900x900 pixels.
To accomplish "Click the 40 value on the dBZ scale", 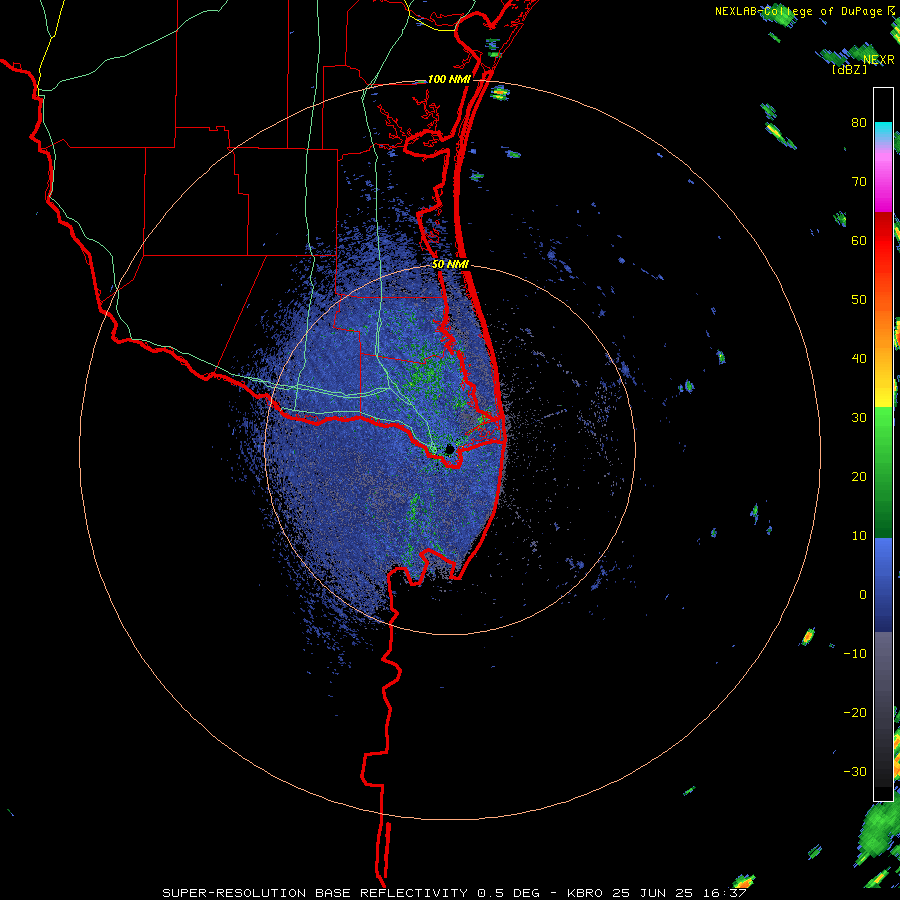I will 859,359.
